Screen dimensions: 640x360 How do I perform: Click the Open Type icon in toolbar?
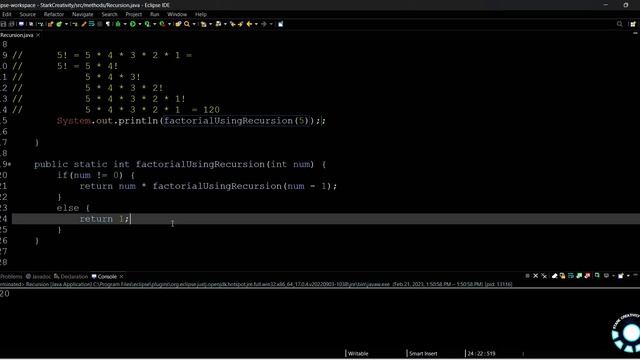click(178, 24)
